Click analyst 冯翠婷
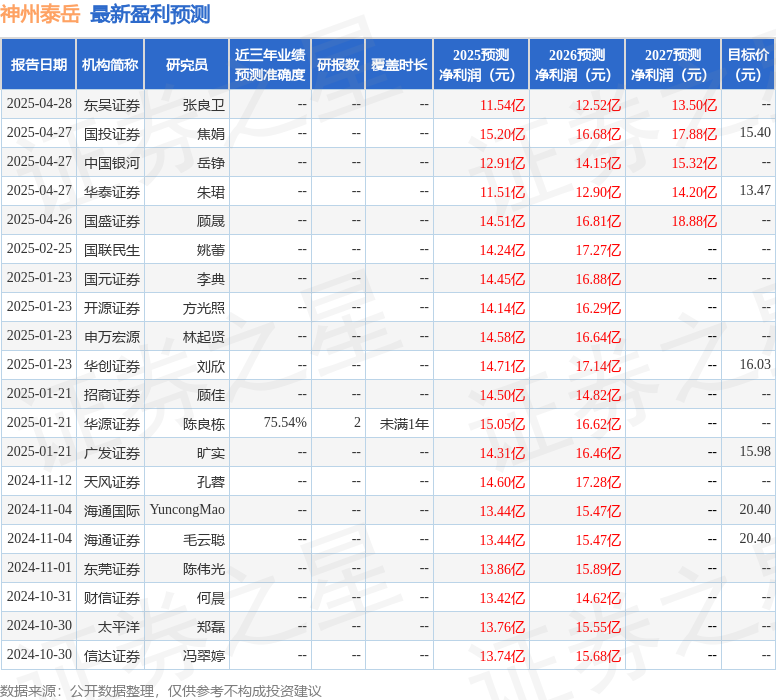Screen dimensions: 776x700 tap(204, 656)
